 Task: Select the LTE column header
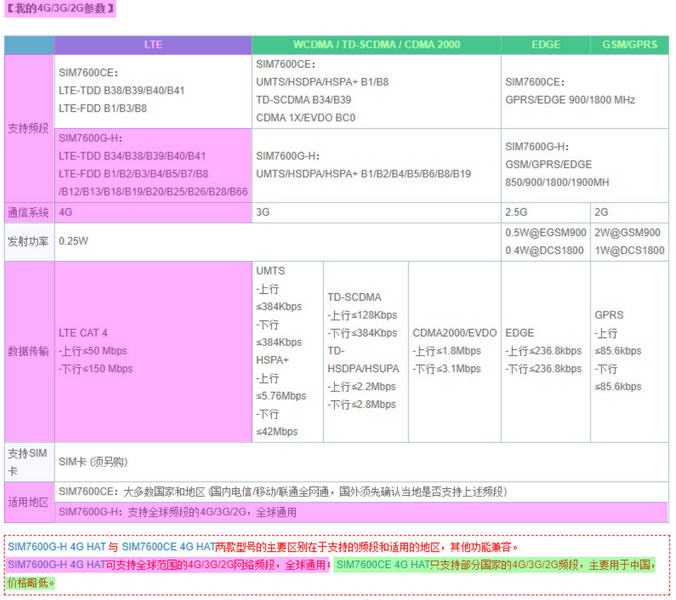pos(153,45)
